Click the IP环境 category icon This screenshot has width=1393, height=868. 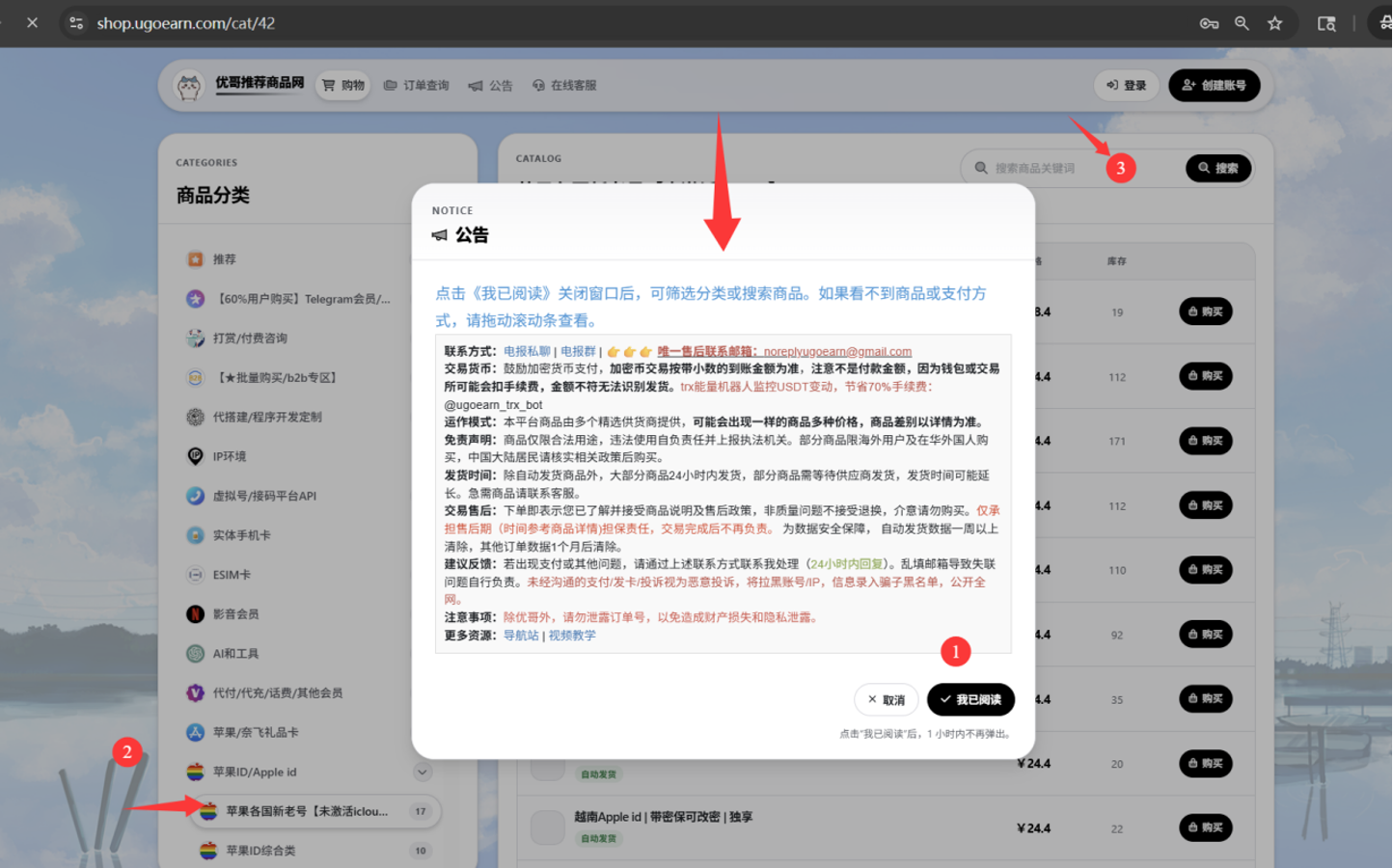pos(195,456)
